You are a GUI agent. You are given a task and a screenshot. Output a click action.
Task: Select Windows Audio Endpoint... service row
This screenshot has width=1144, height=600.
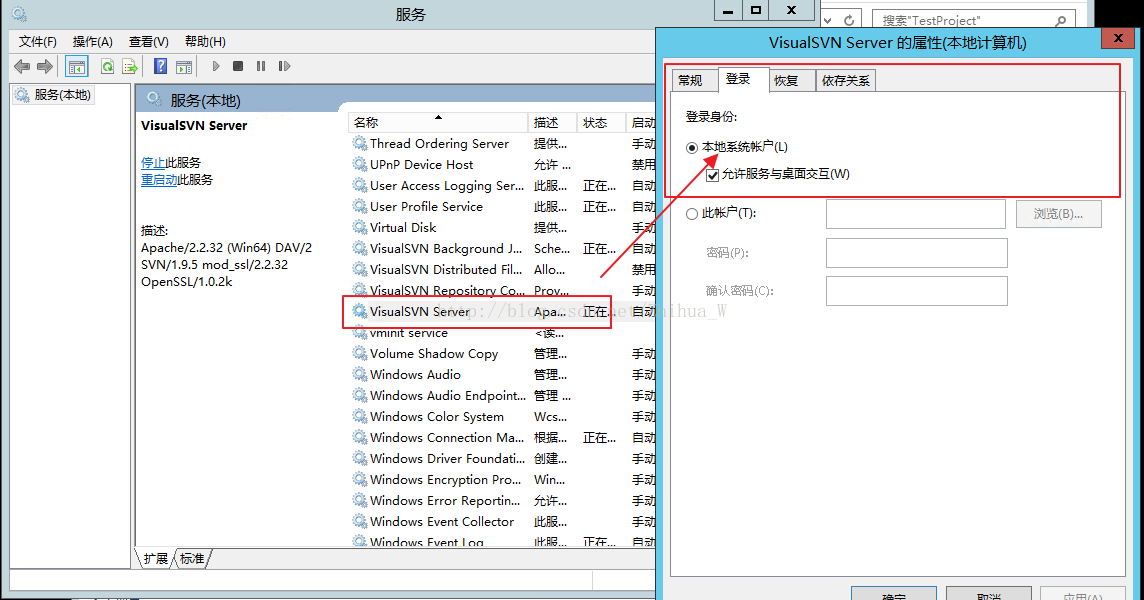click(502, 396)
